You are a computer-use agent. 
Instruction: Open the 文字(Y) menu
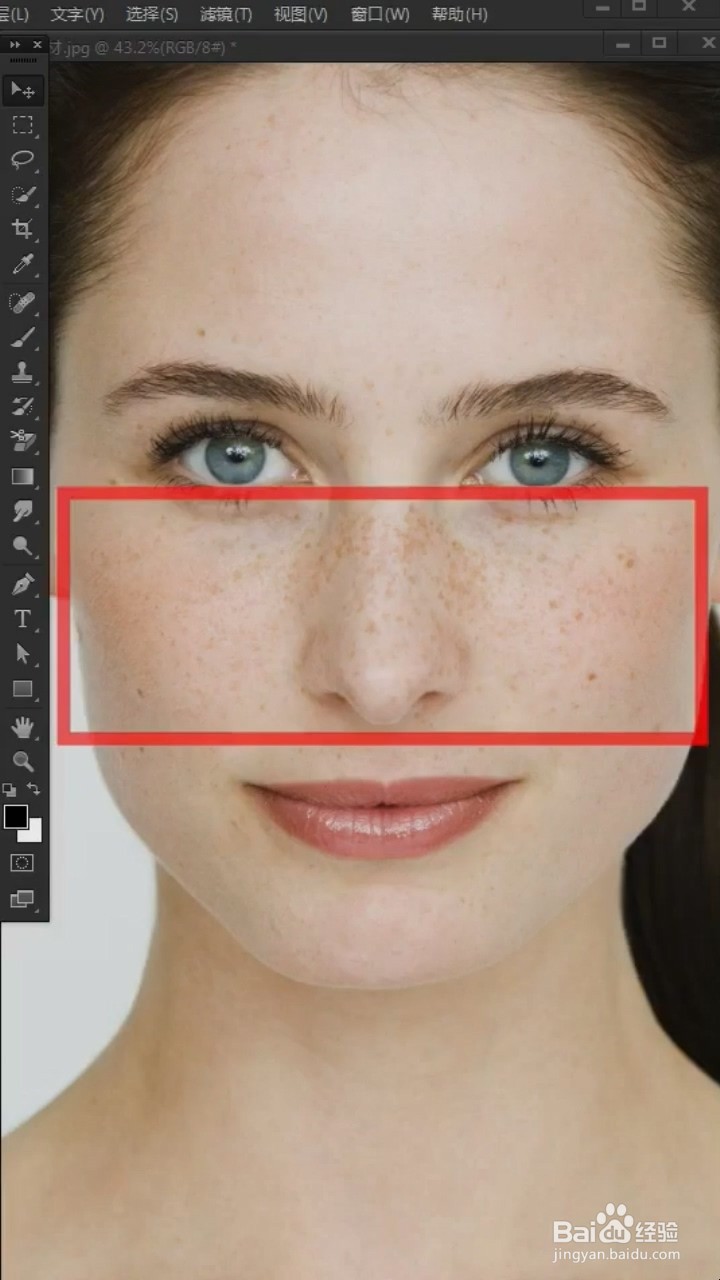[x=77, y=14]
